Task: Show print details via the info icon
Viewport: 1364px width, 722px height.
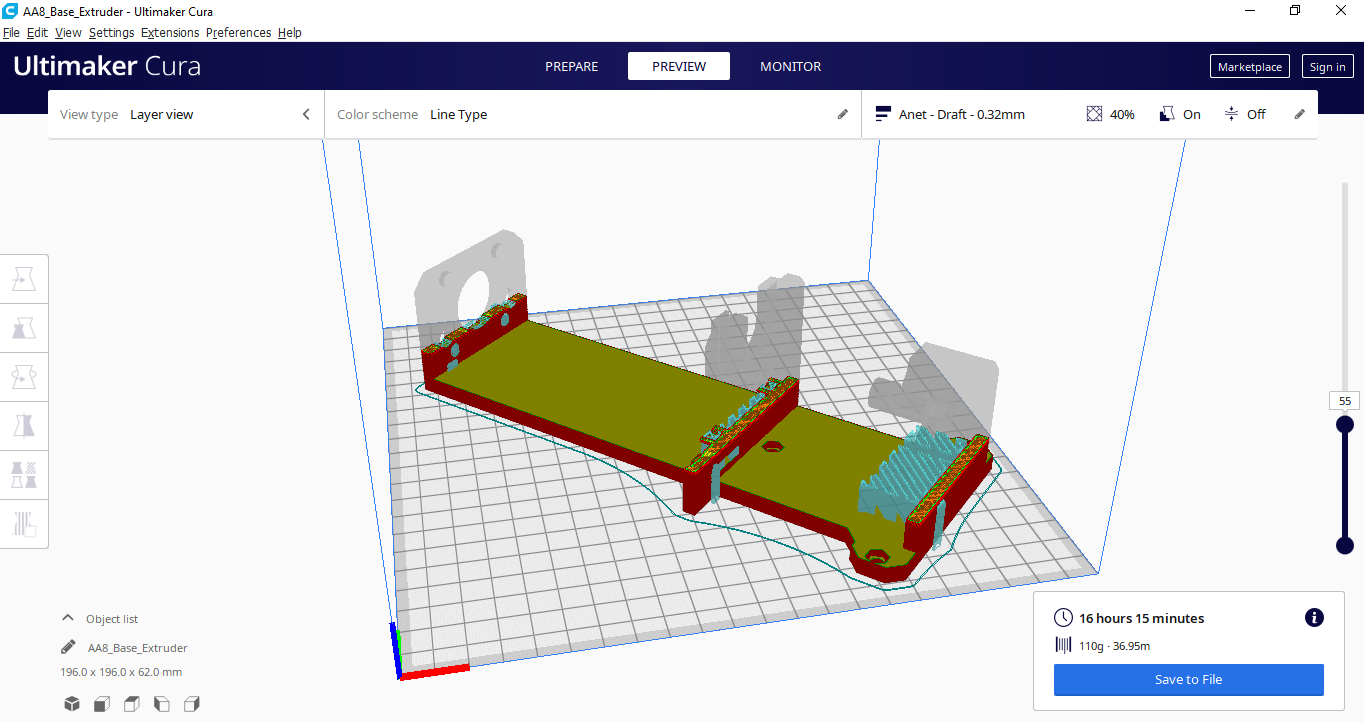Action: tap(1314, 618)
